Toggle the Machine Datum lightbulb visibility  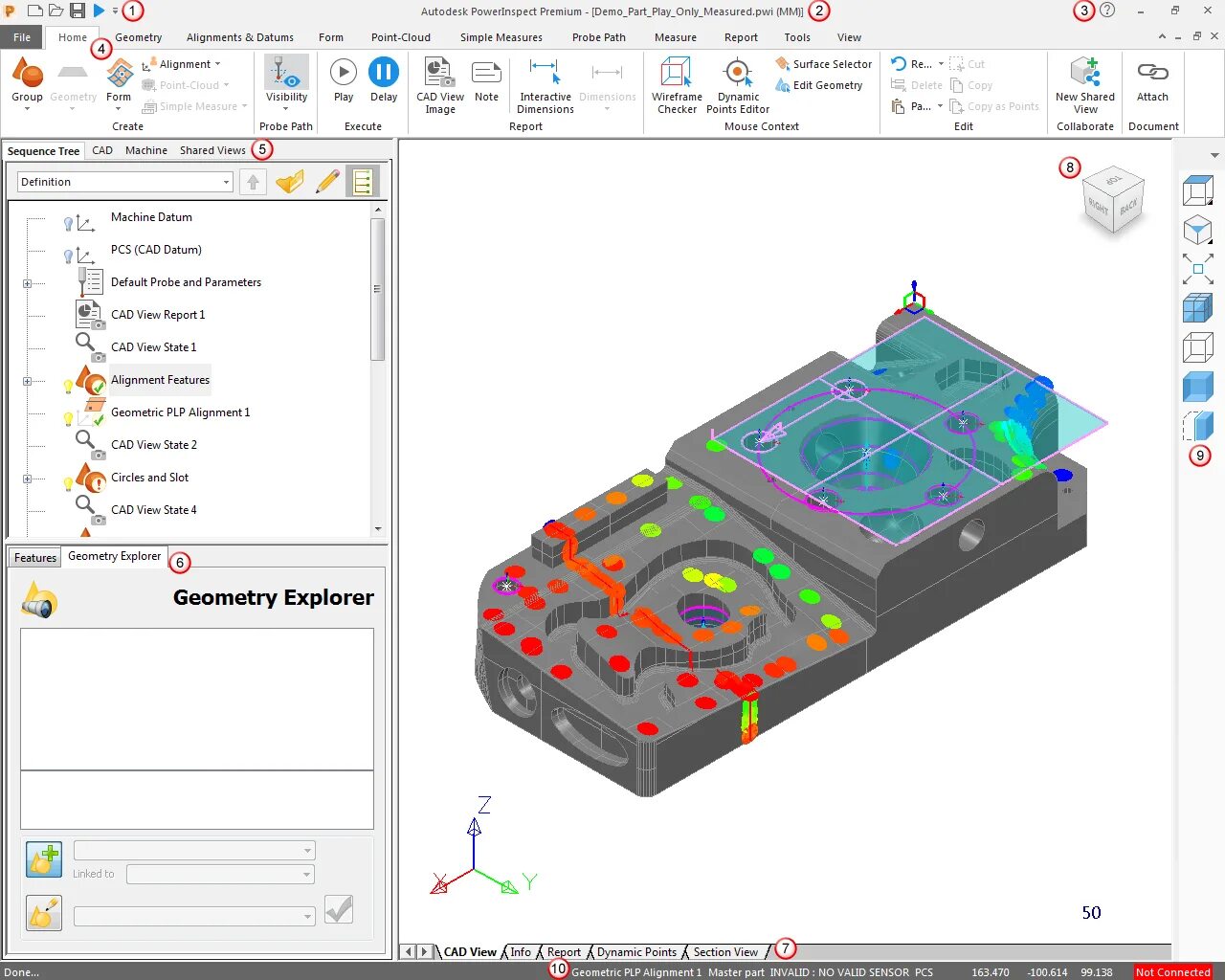pos(68,224)
